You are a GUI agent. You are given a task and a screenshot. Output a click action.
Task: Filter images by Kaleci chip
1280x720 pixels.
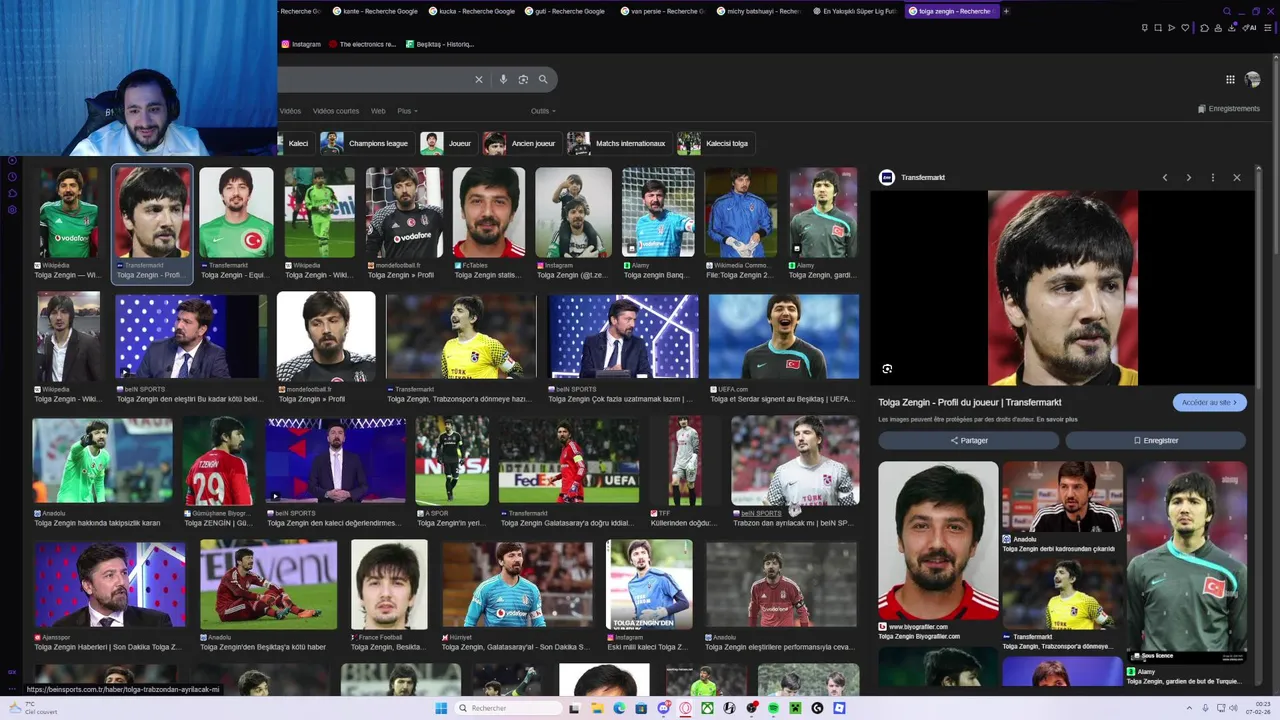[x=296, y=143]
